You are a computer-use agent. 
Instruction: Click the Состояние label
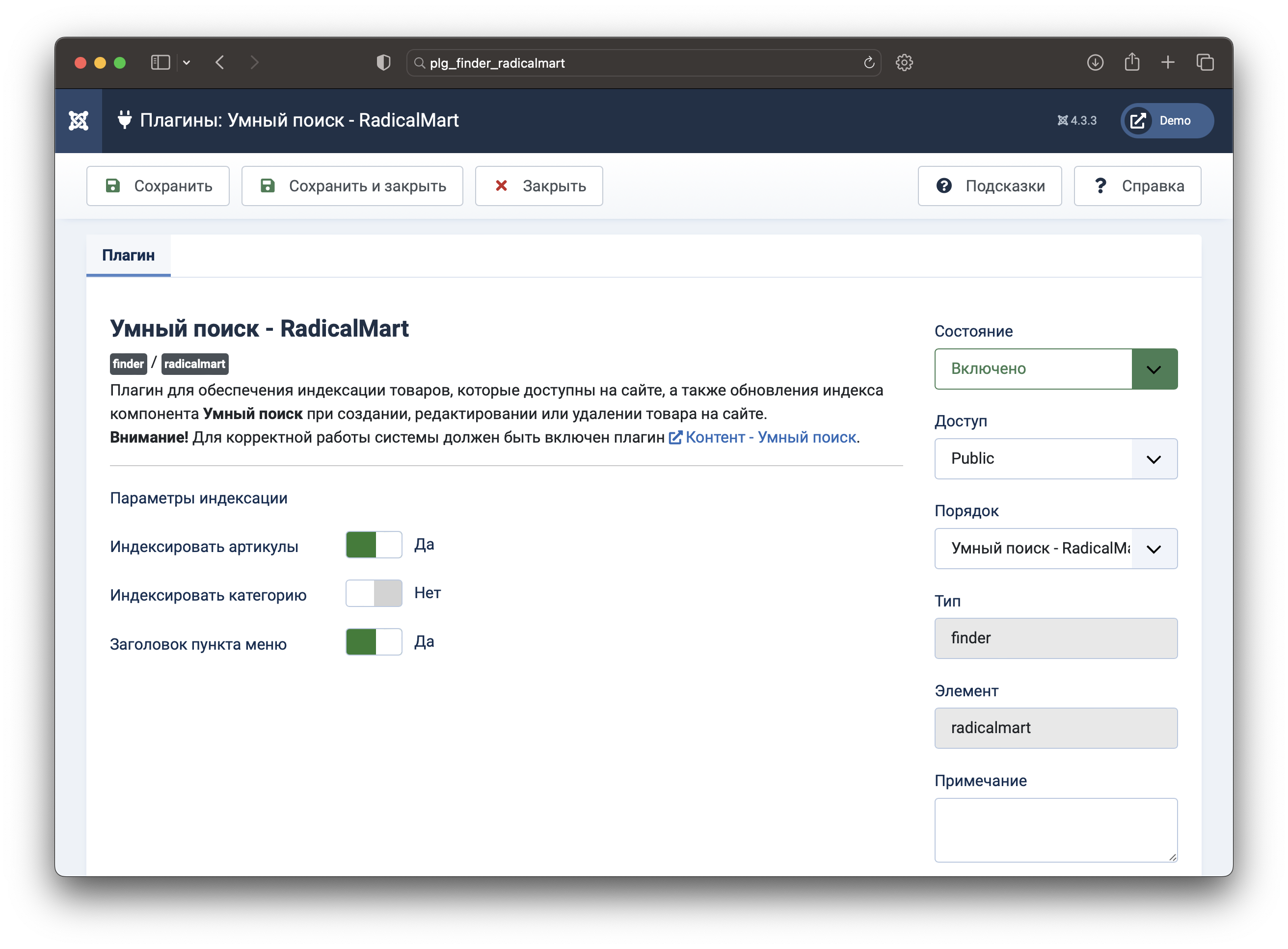click(974, 331)
